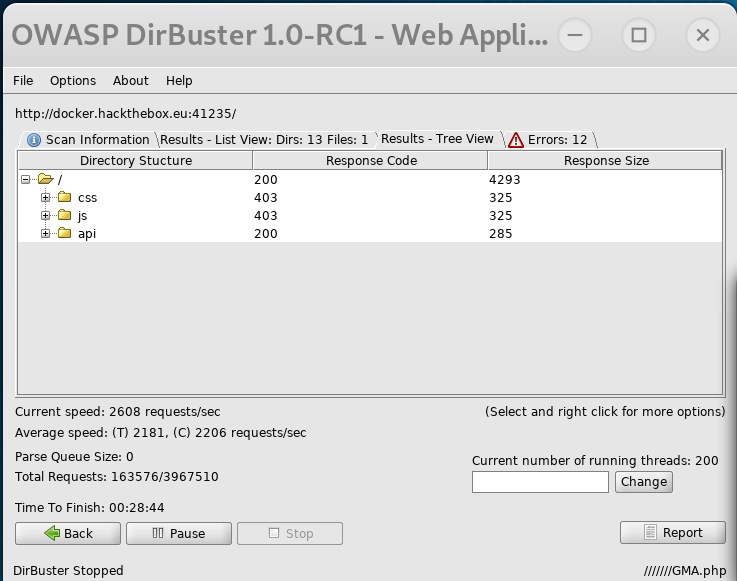Click the pause bars icon
Image resolution: width=737 pixels, height=581 pixels.
[x=158, y=533]
